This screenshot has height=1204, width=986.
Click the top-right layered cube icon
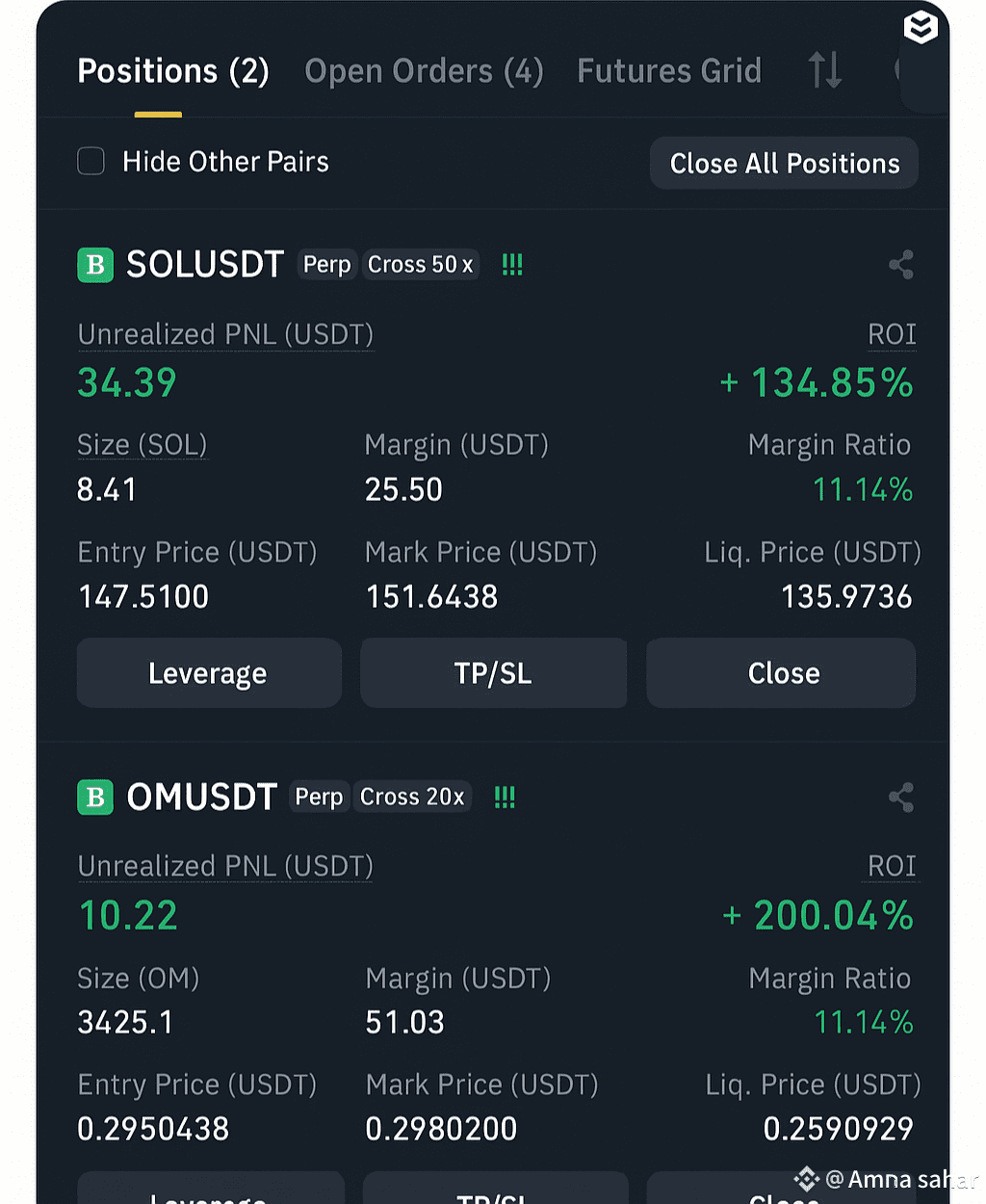[921, 27]
